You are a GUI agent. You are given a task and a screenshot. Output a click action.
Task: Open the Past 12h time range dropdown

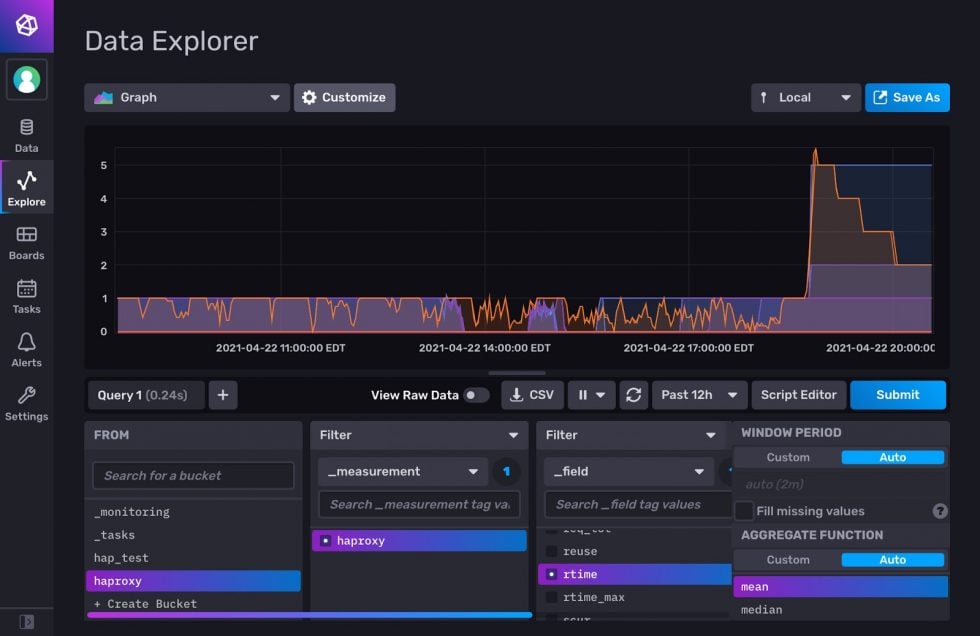[x=699, y=395]
